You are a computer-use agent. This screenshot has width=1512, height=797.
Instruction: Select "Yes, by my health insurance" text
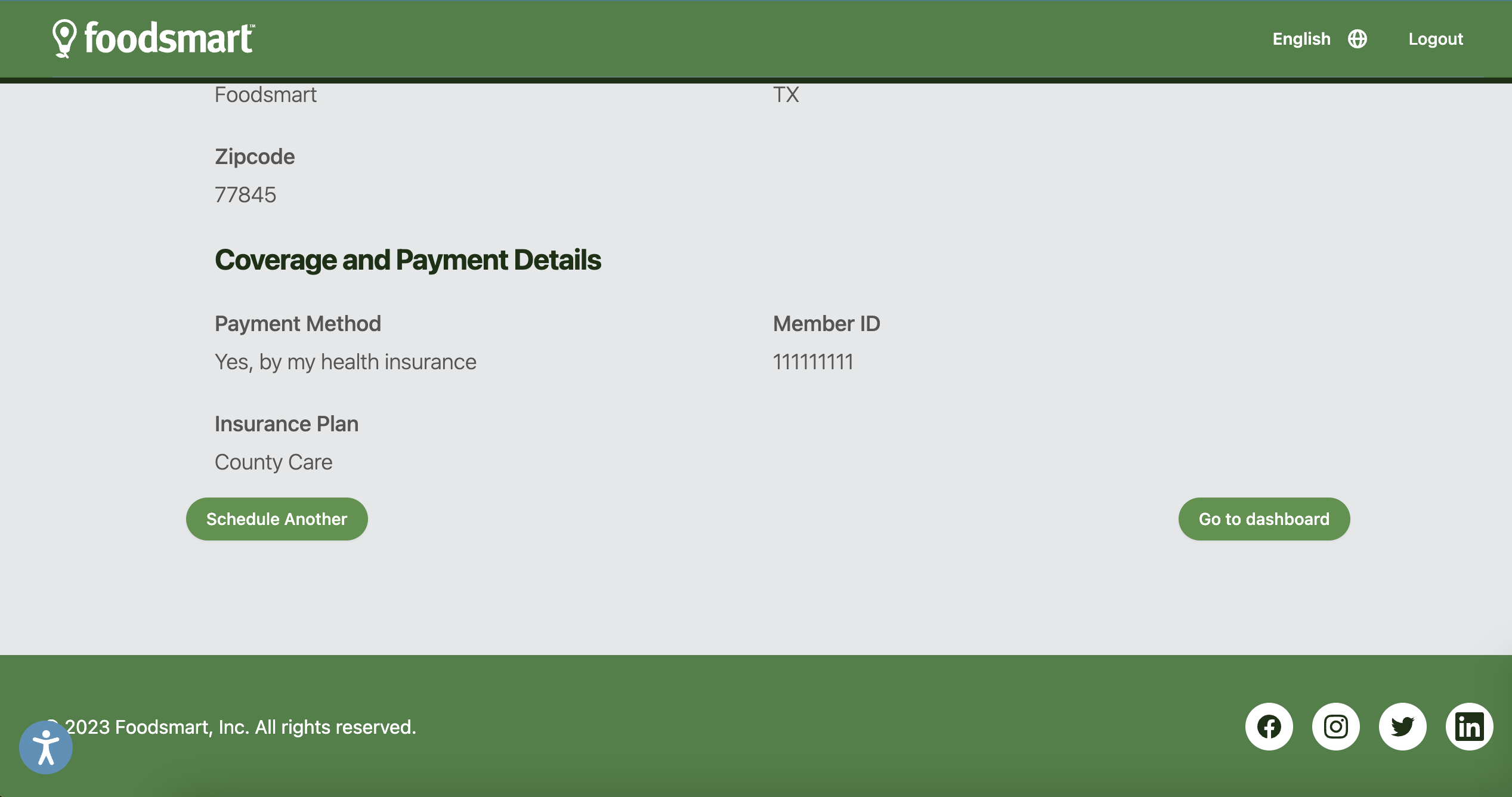click(x=345, y=362)
